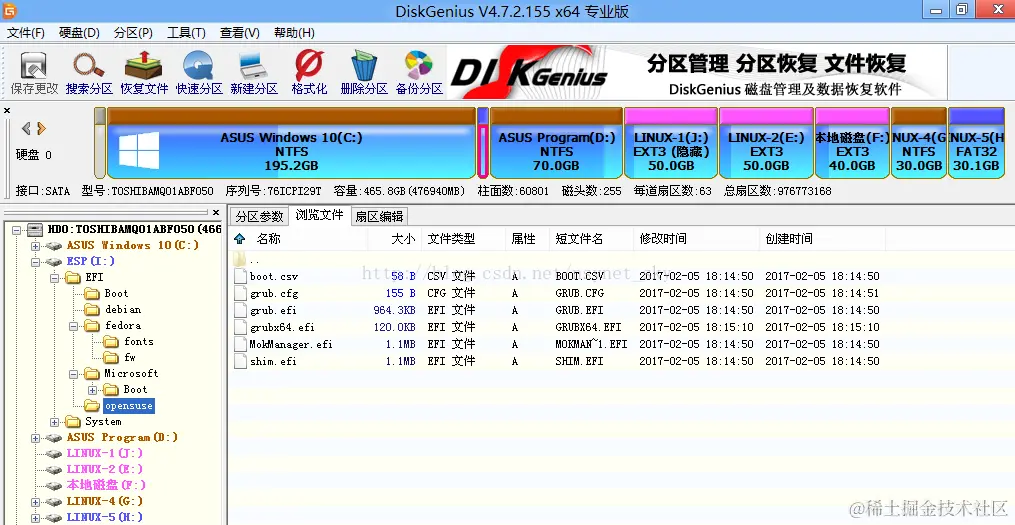The width and height of the screenshot is (1015, 525).
Task: Select ASUS Windows 10(C:) partition block
Action: (291, 143)
